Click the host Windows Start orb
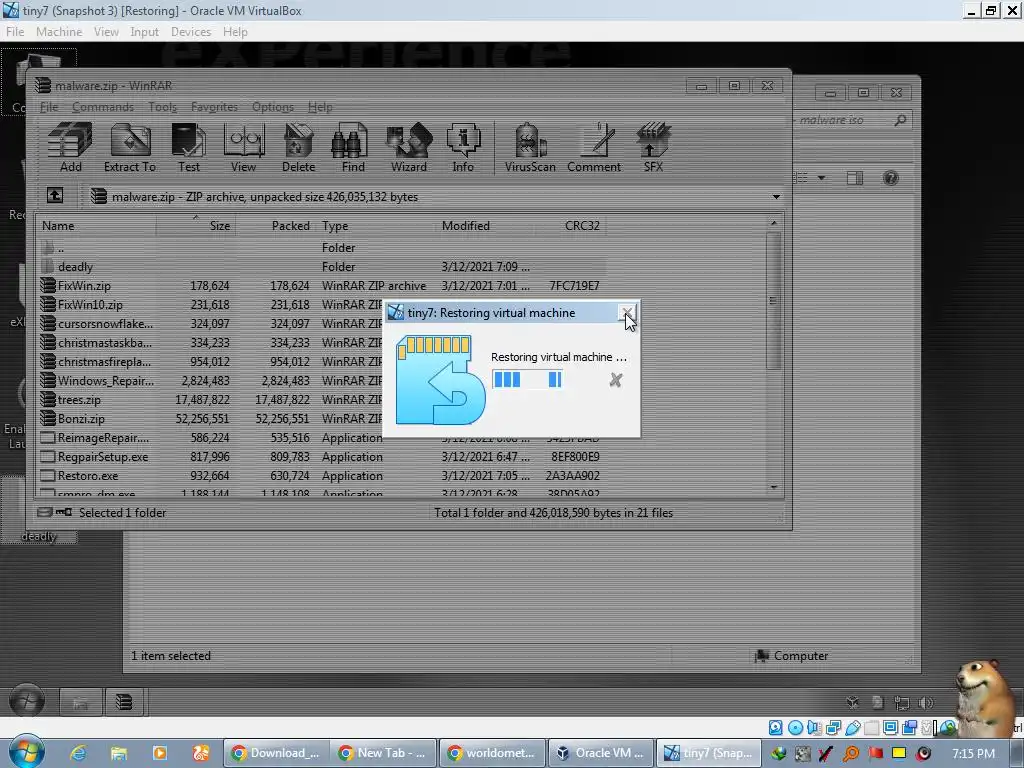Image resolution: width=1024 pixels, height=768 pixels. [27, 752]
